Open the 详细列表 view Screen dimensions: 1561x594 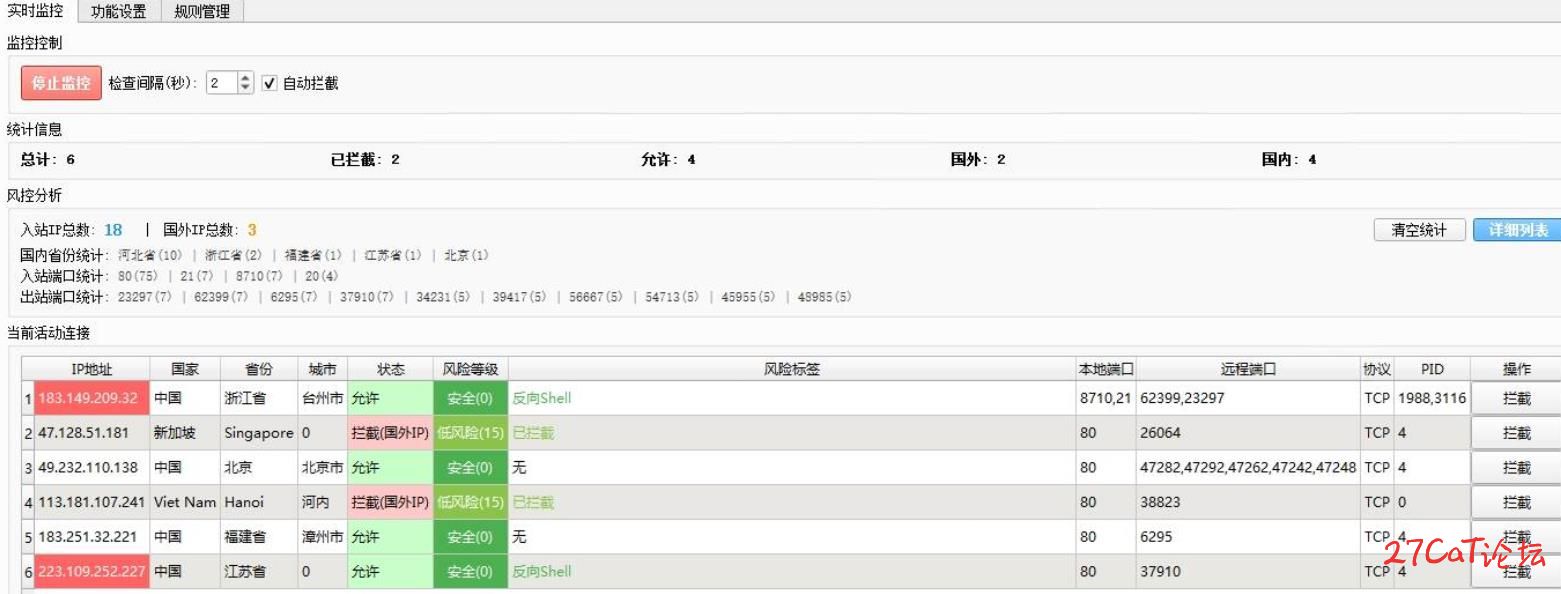[x=1516, y=230]
